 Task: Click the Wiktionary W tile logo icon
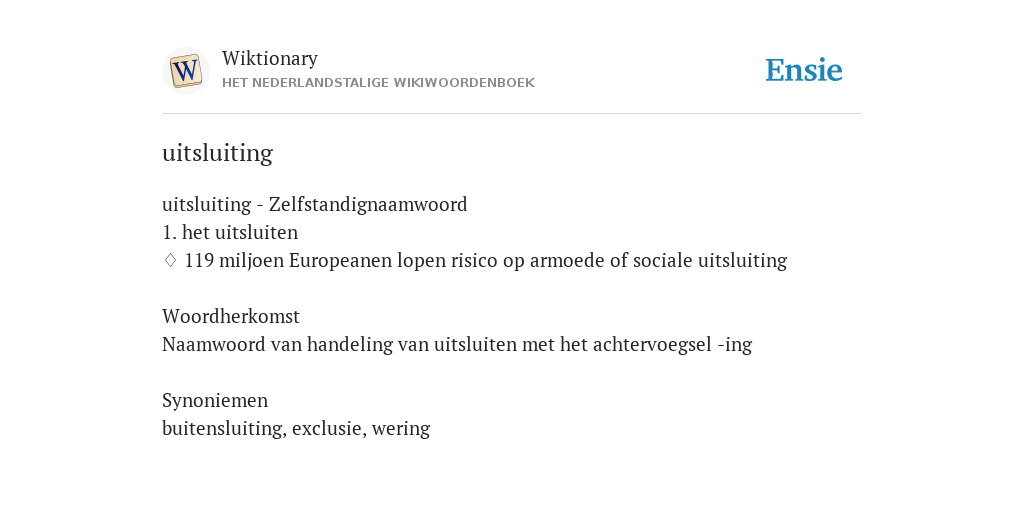tap(186, 71)
